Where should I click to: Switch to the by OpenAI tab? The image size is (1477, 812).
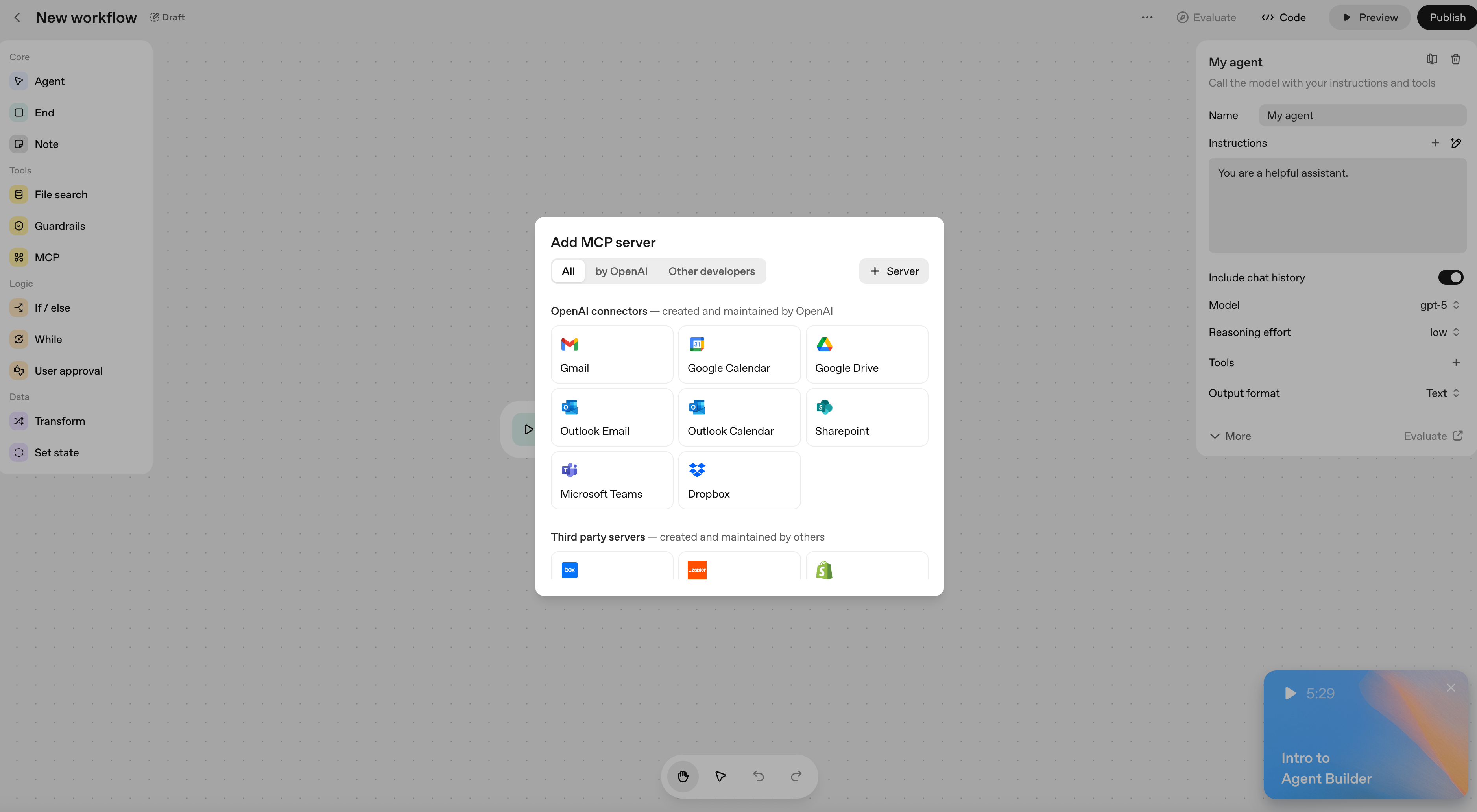621,271
